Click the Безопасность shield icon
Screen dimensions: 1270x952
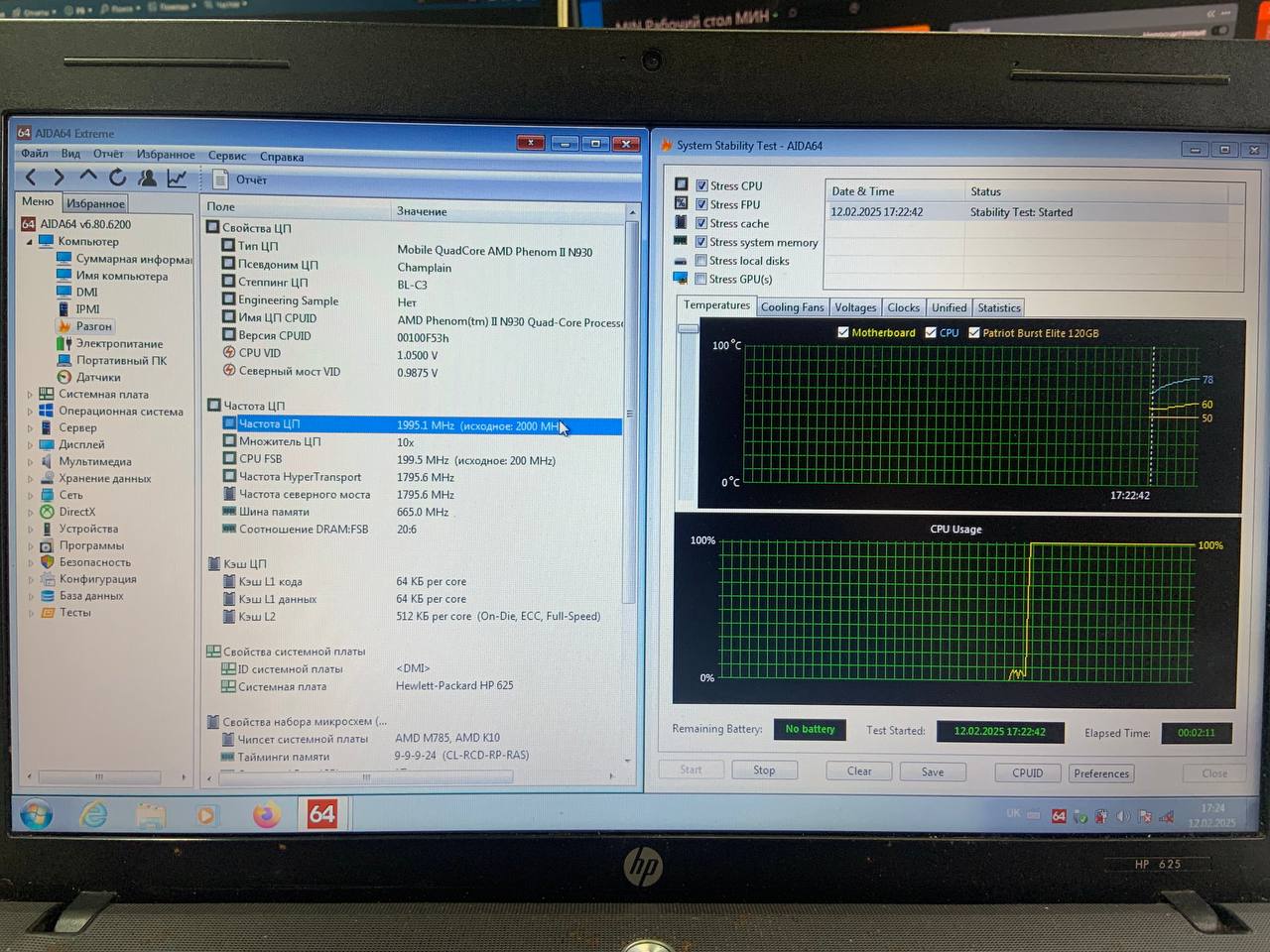pyautogui.click(x=47, y=562)
